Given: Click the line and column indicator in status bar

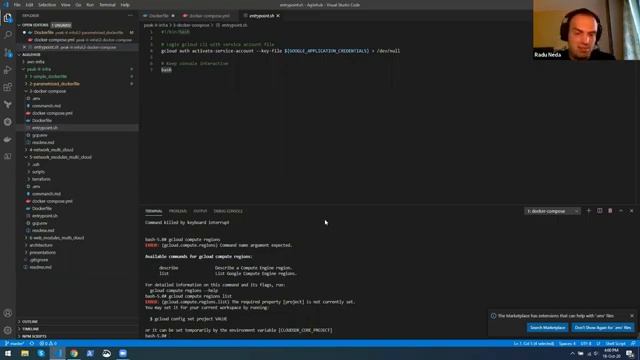Looking at the screenshot, I should click(x=533, y=343).
